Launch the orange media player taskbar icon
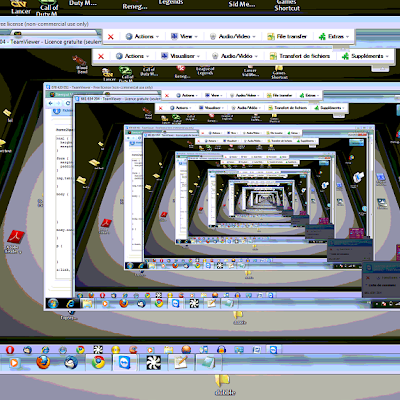This screenshot has width=400, height=400. pos(14,362)
